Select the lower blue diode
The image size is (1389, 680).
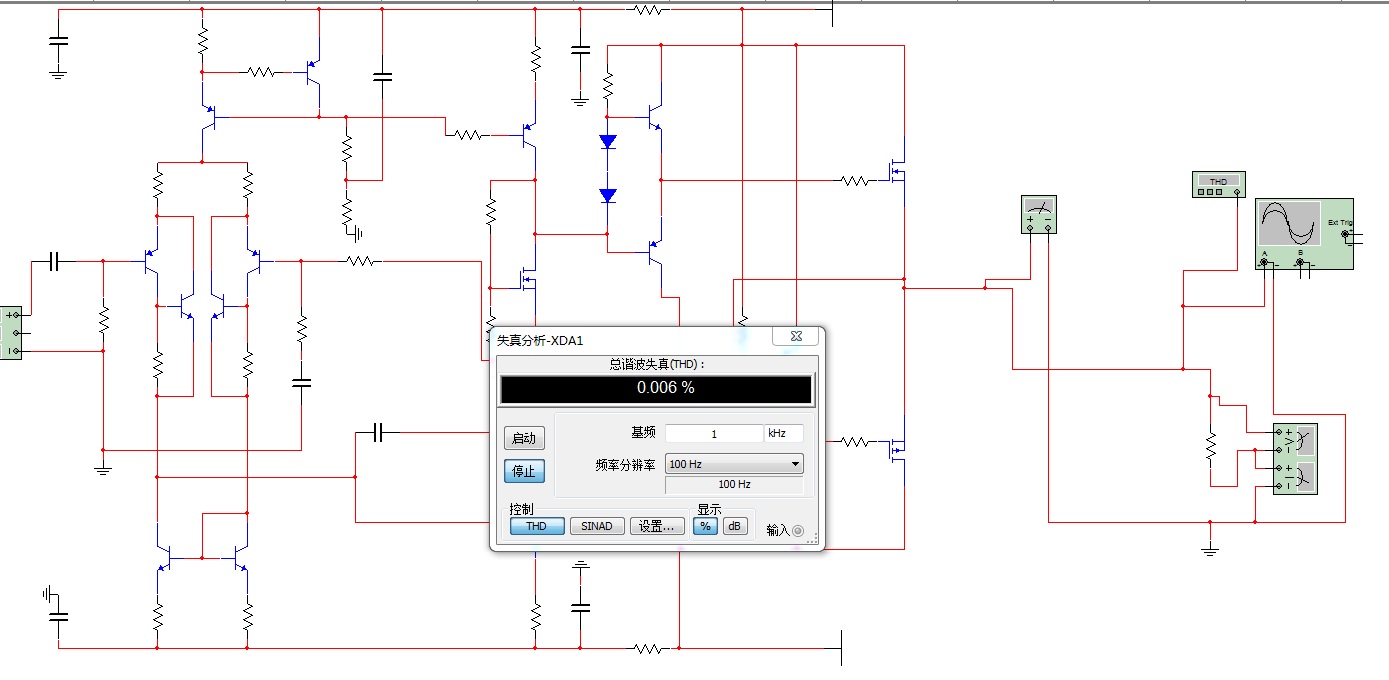607,195
